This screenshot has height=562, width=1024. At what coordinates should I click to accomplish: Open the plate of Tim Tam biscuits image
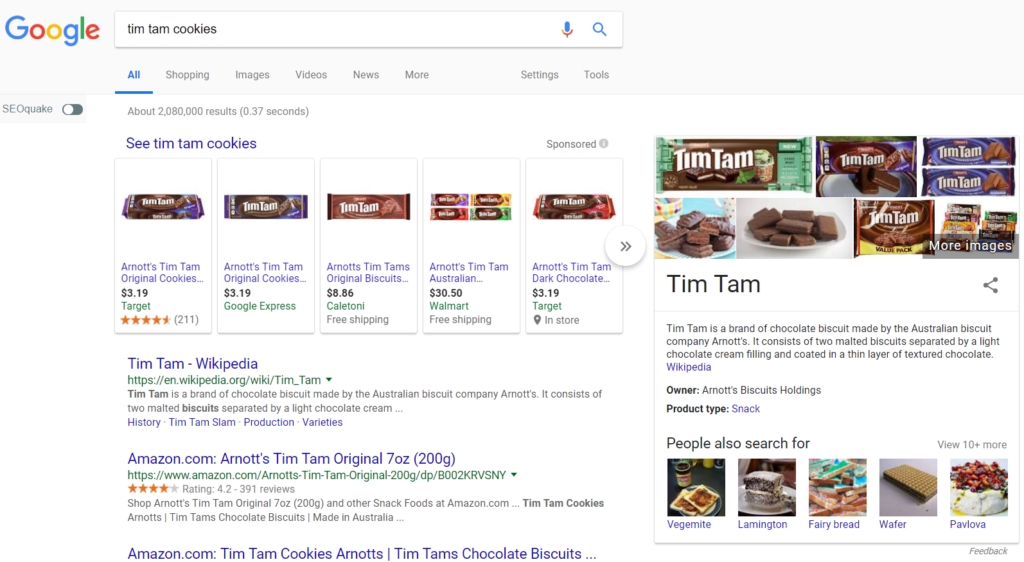(x=795, y=228)
